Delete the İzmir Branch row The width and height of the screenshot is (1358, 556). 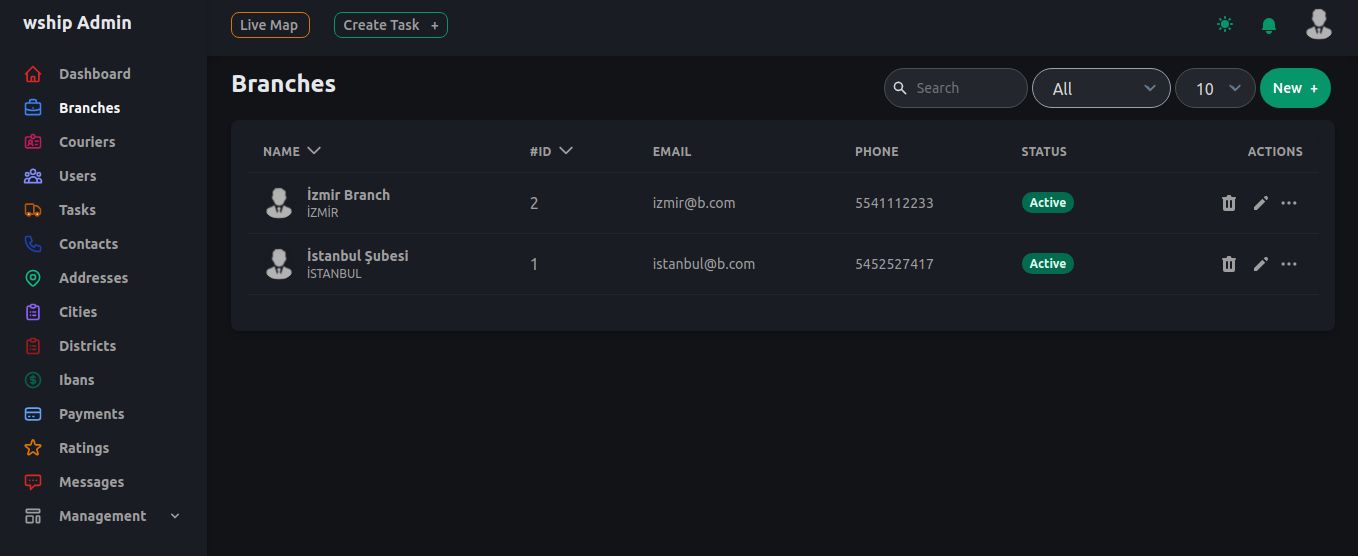(1229, 203)
